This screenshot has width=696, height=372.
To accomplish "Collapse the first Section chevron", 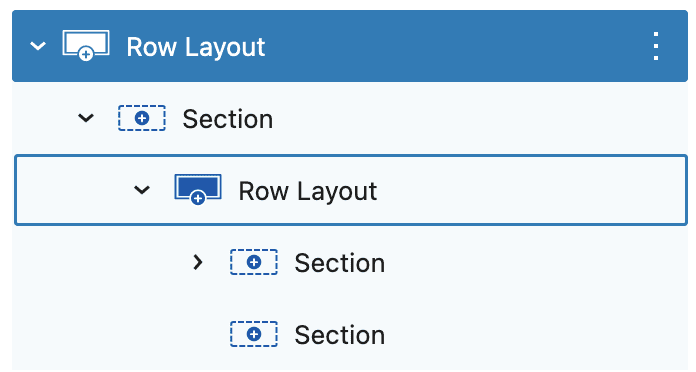I will (x=86, y=118).
